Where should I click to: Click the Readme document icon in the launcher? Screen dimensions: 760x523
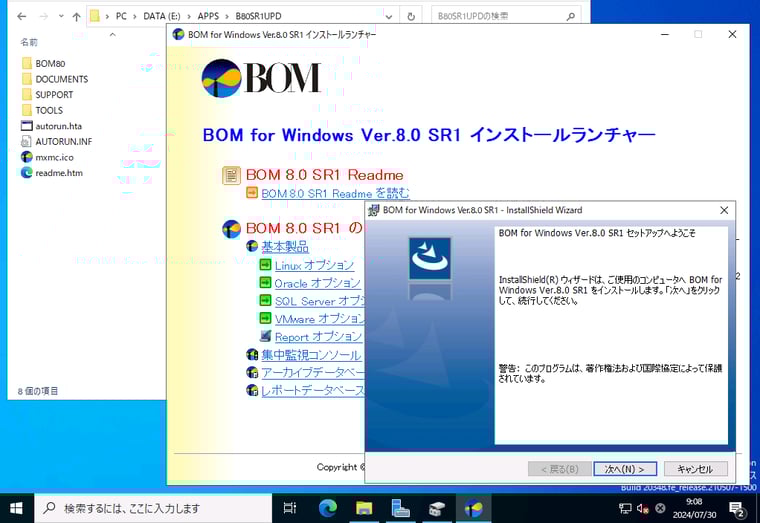pyautogui.click(x=231, y=175)
